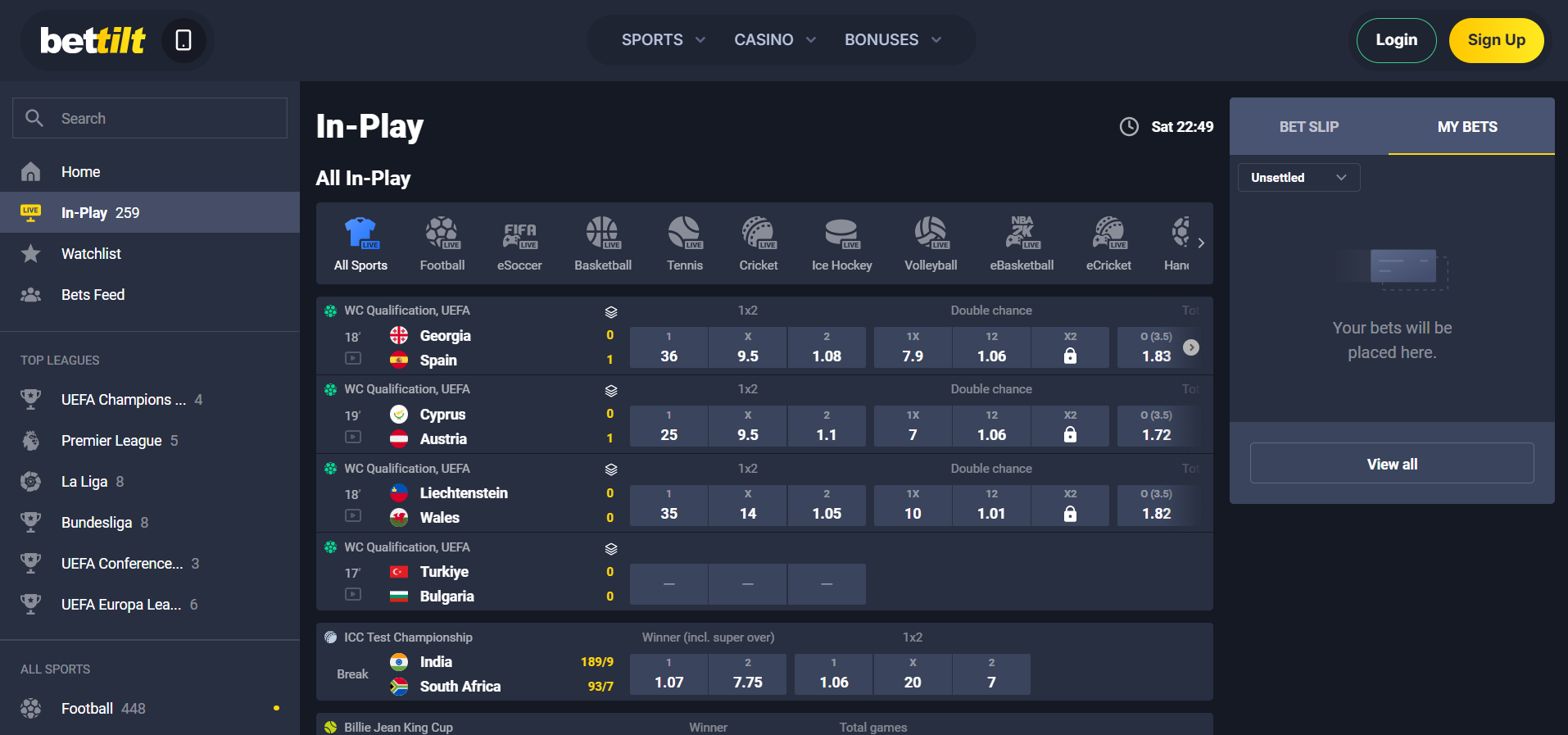Expand the CASINO dropdown menu
The width and height of the screenshot is (1568, 735).
(x=774, y=39)
